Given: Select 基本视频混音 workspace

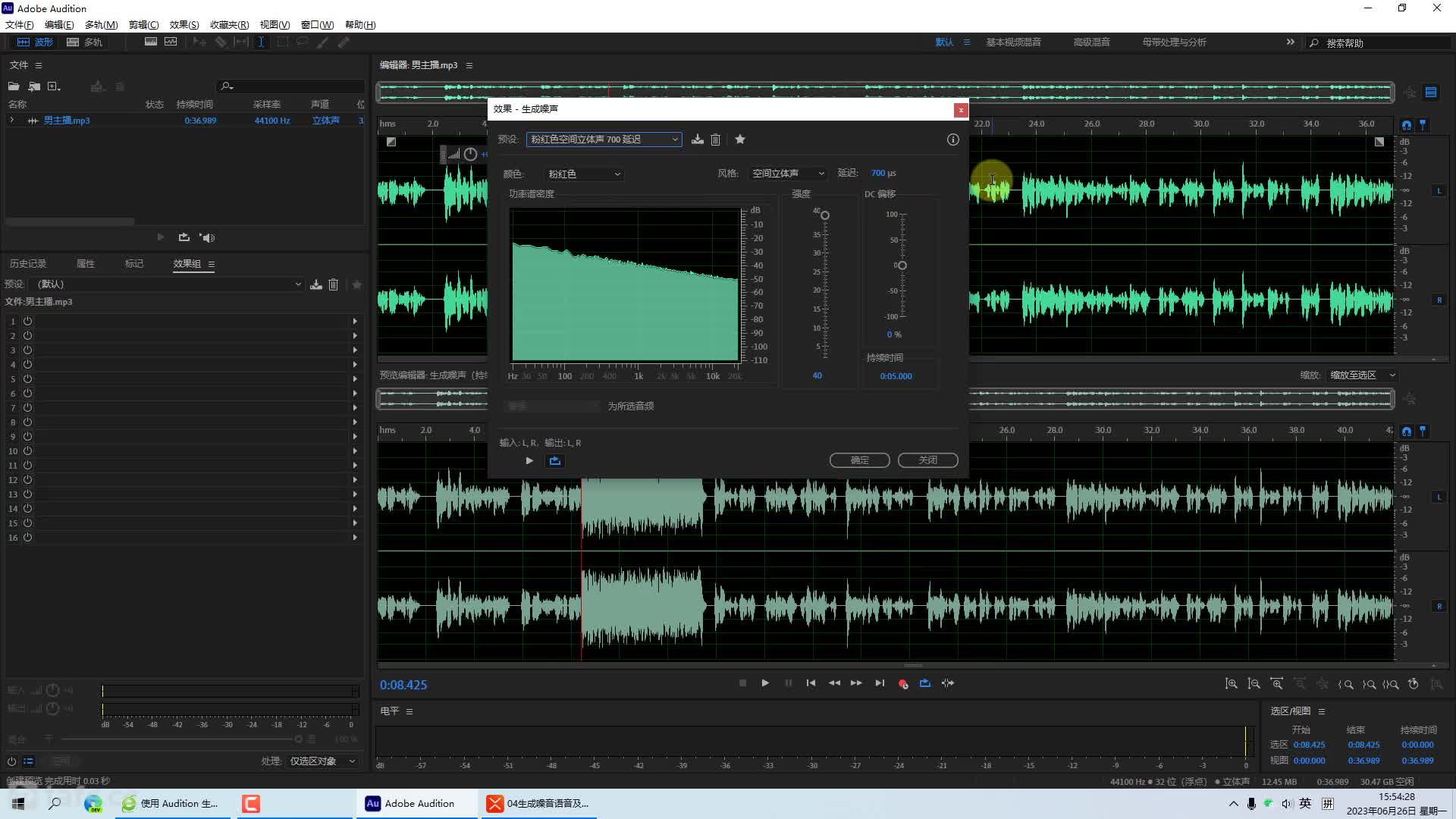Looking at the screenshot, I should pyautogui.click(x=1013, y=42).
